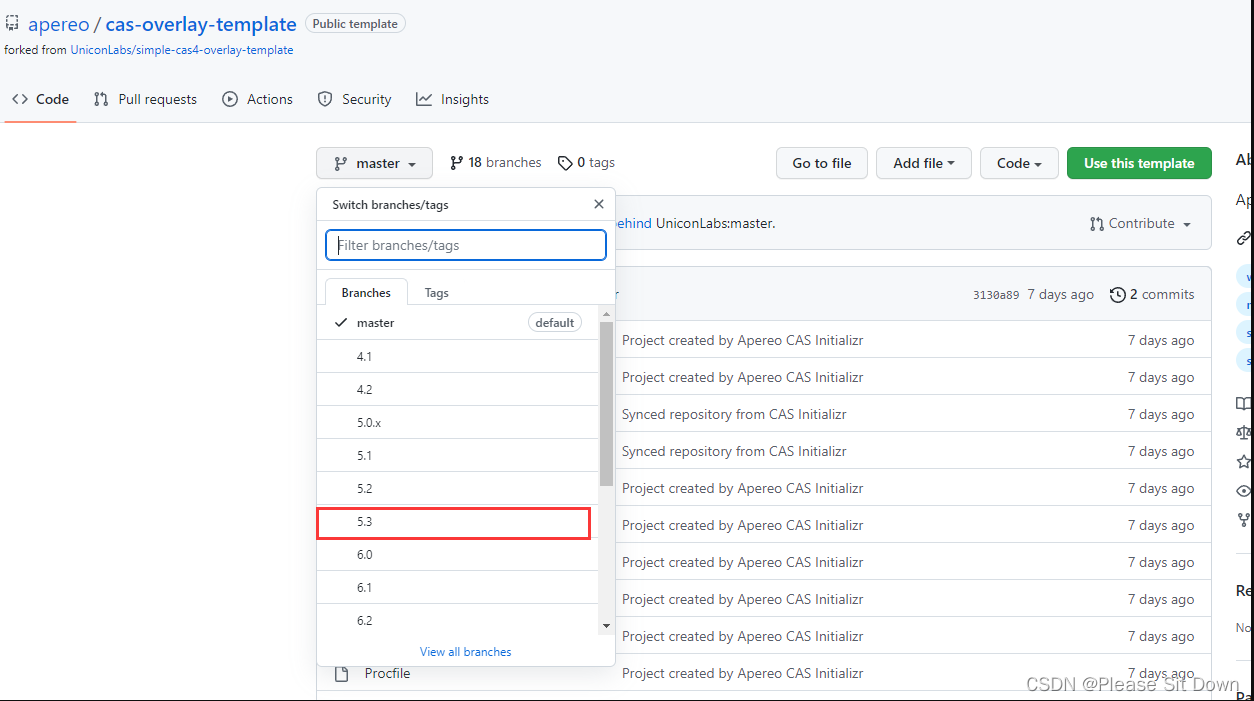
Task: Select branch 6.1
Action: point(458,587)
